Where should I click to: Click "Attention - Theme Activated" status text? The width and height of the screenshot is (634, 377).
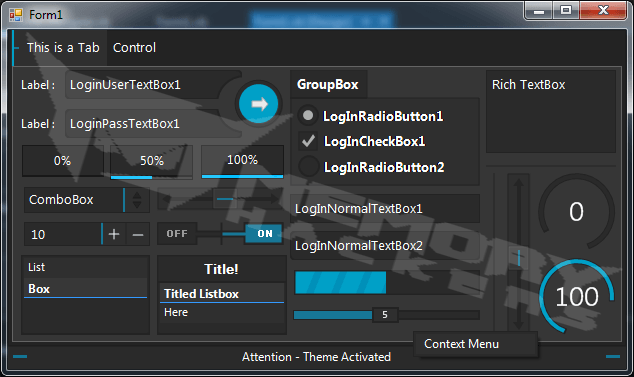coord(316,357)
